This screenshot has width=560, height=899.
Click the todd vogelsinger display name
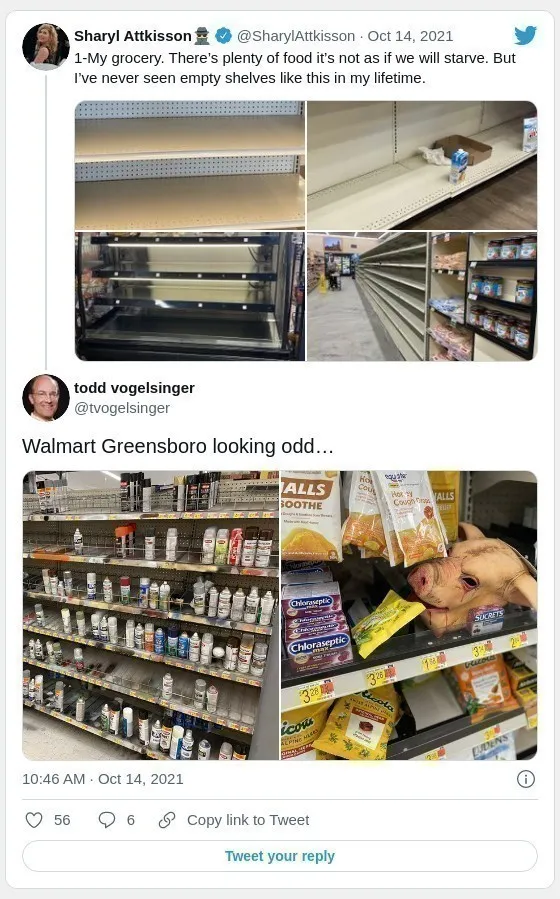(x=135, y=388)
